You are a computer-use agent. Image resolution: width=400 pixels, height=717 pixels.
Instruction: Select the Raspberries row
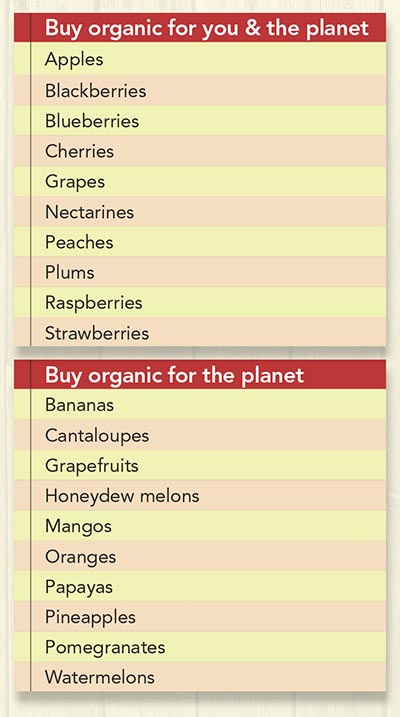pos(200,302)
